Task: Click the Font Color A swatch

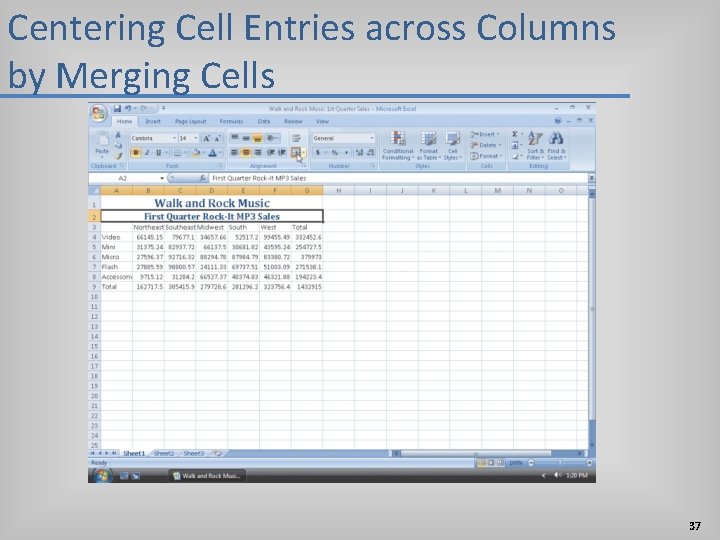Action: [213, 153]
